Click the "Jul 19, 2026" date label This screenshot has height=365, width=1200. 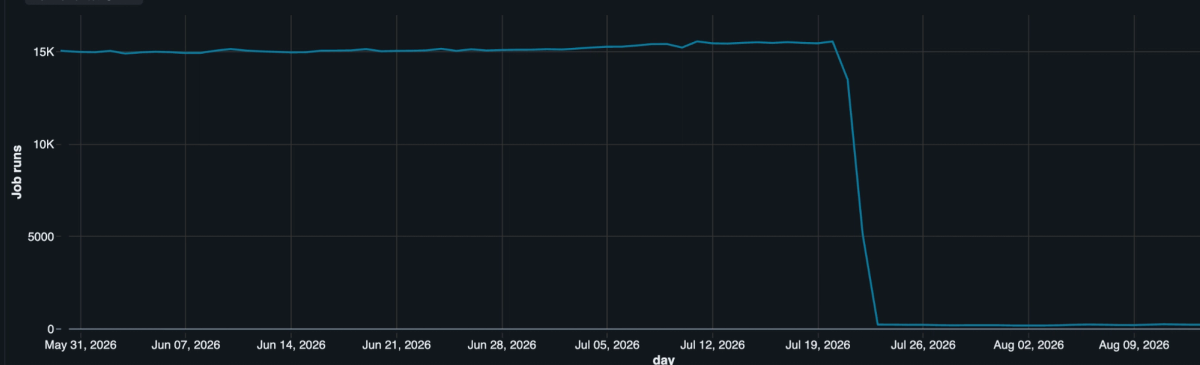coord(818,345)
